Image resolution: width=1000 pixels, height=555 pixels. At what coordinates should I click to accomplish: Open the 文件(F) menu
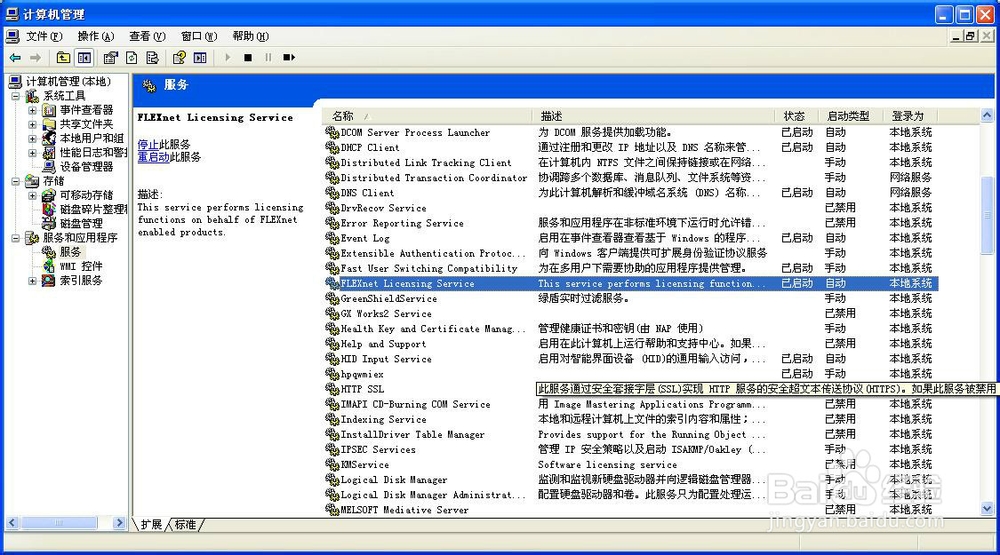44,36
